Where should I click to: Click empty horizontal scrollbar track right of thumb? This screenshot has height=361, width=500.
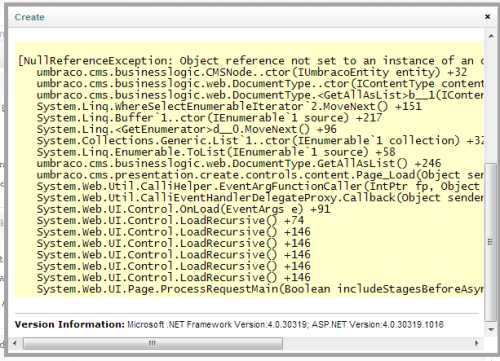click(x=377, y=343)
